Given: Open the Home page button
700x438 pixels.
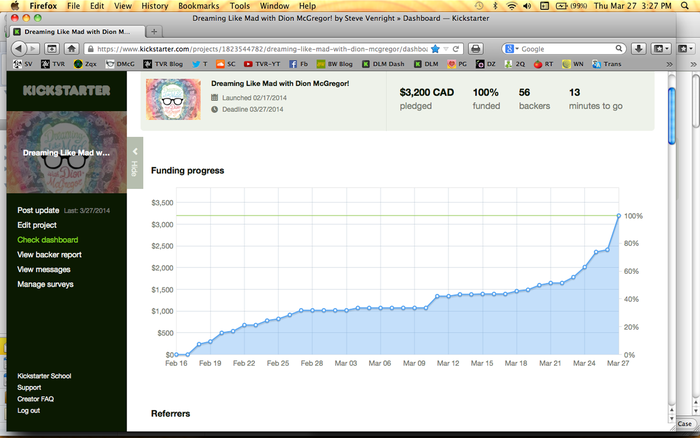Looking at the screenshot, I should pyautogui.click(x=71, y=49).
